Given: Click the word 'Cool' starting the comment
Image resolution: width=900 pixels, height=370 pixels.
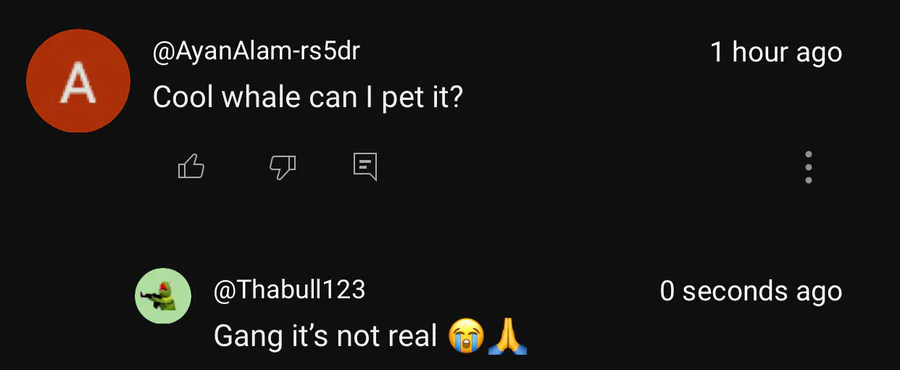Looking at the screenshot, I should pyautogui.click(x=184, y=98).
